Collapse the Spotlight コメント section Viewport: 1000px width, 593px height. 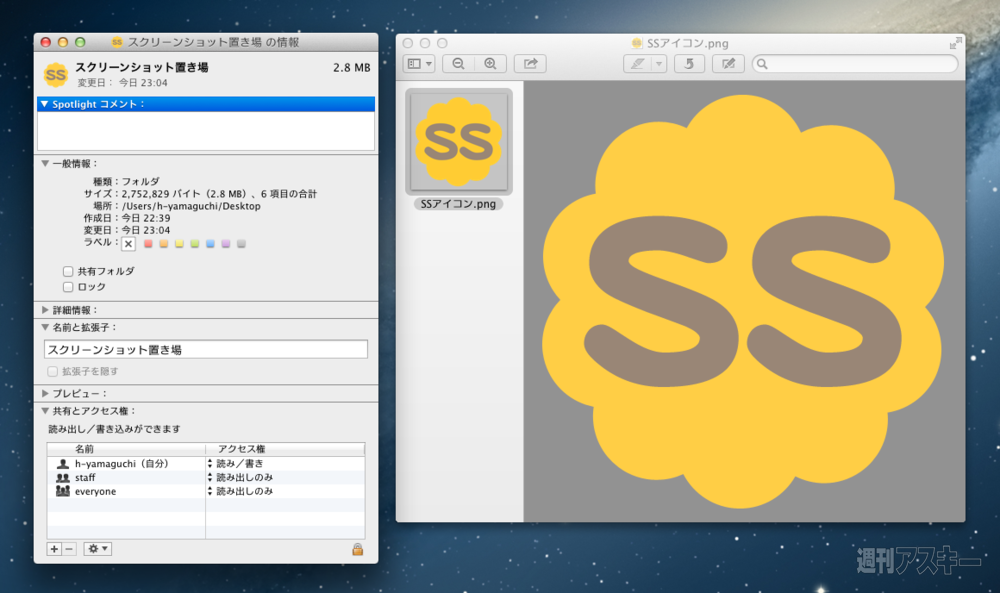[44, 104]
